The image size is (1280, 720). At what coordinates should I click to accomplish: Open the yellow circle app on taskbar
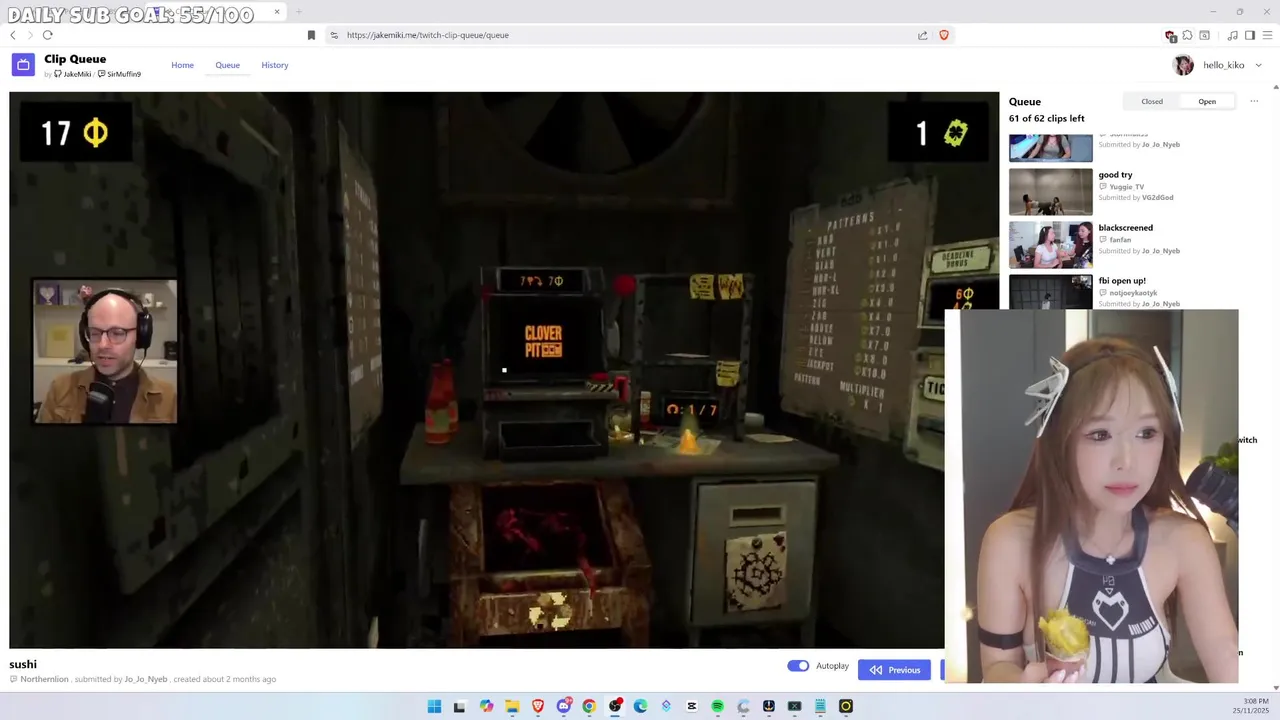click(x=846, y=706)
